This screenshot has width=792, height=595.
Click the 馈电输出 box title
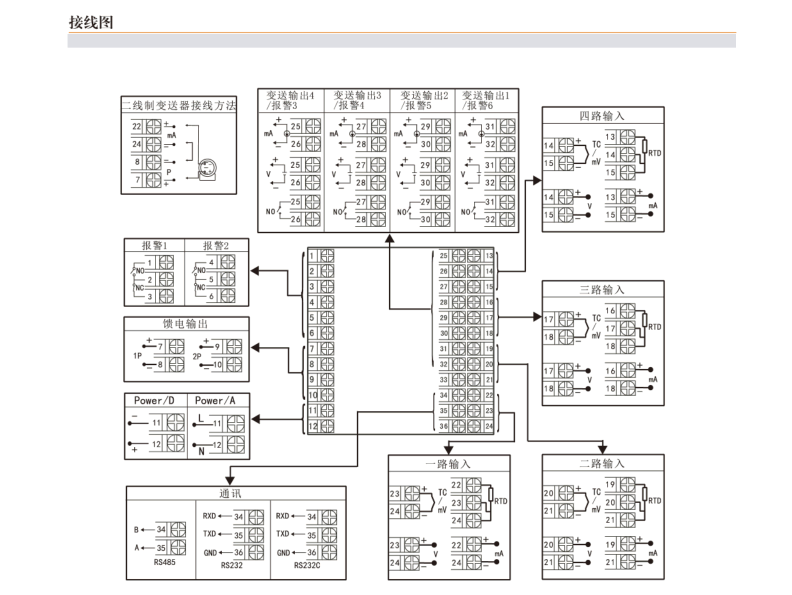[185, 325]
